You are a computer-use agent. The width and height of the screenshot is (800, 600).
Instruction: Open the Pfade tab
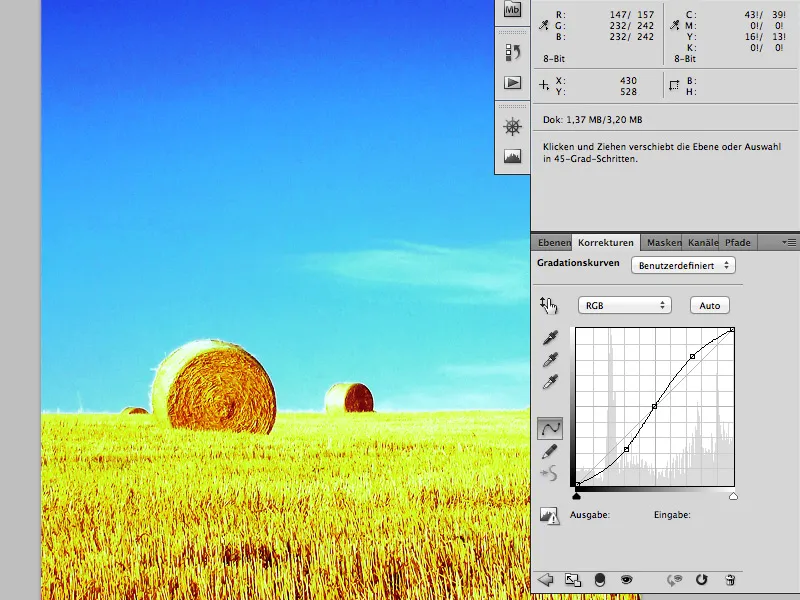click(x=738, y=242)
